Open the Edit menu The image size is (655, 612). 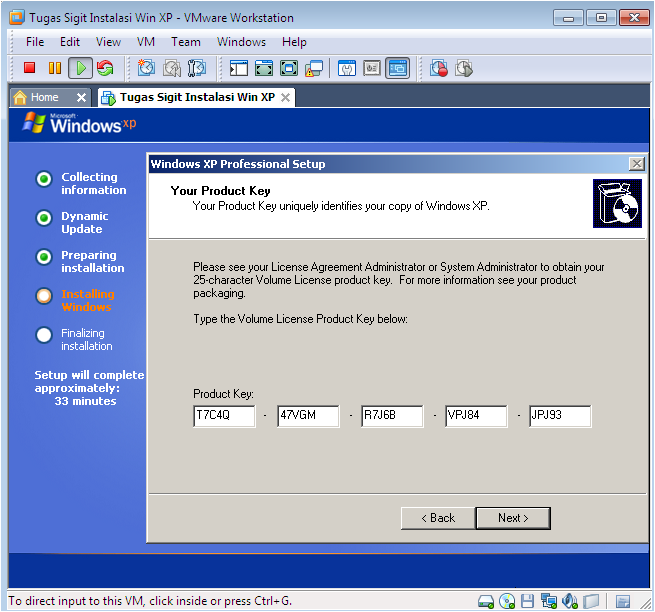pyautogui.click(x=70, y=42)
